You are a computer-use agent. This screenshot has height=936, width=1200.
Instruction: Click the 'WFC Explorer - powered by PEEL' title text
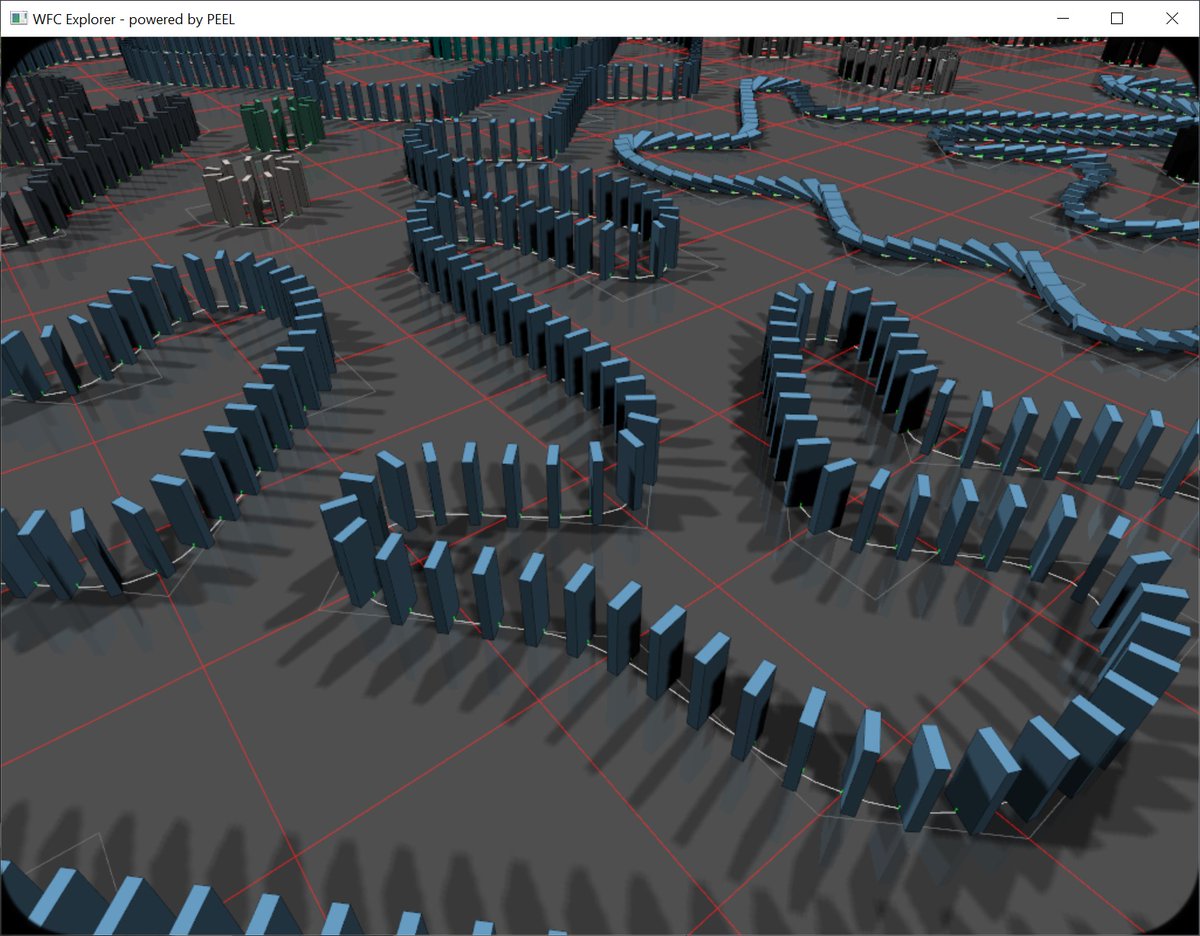(134, 19)
